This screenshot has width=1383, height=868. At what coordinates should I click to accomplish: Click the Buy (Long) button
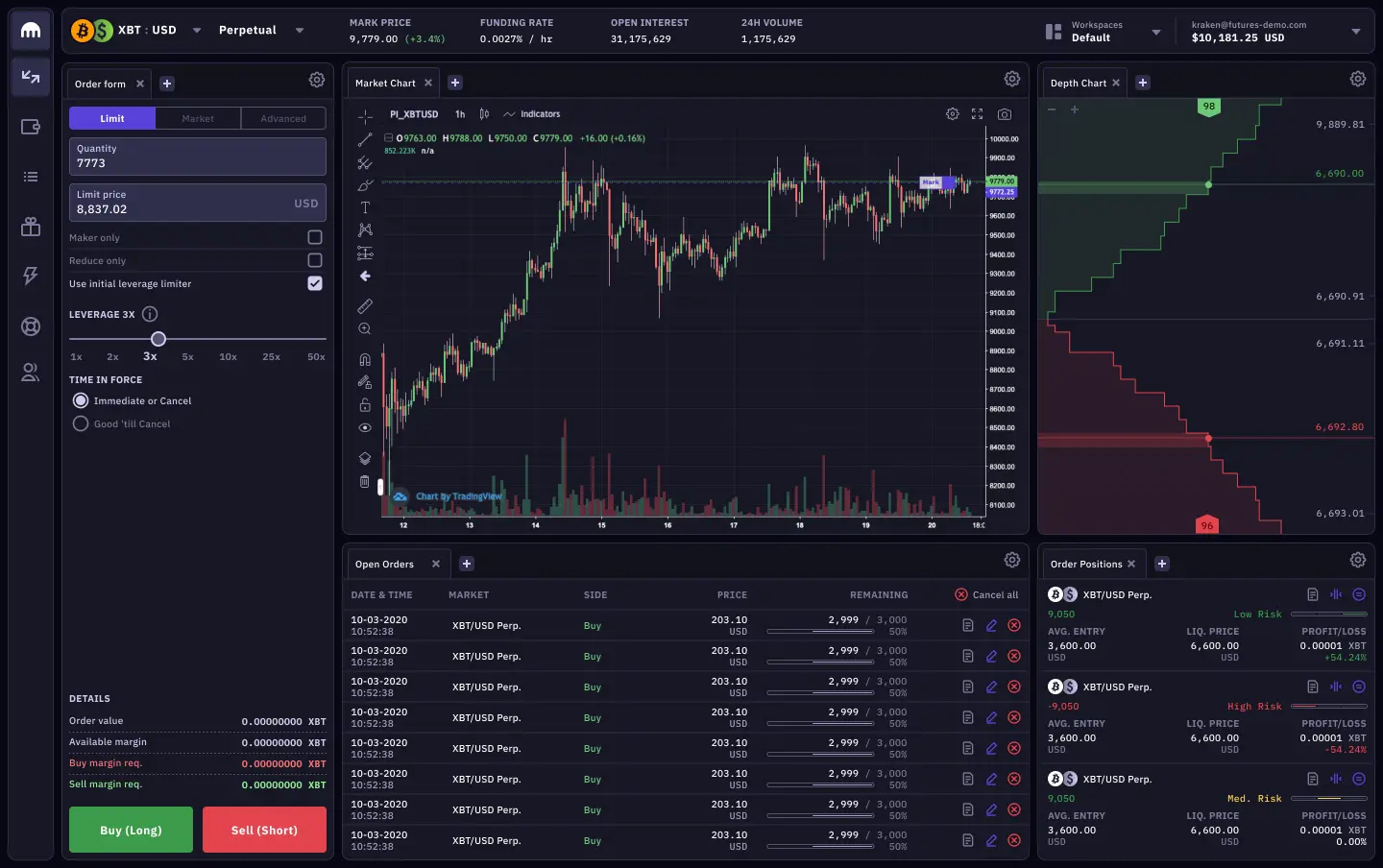pyautogui.click(x=131, y=830)
